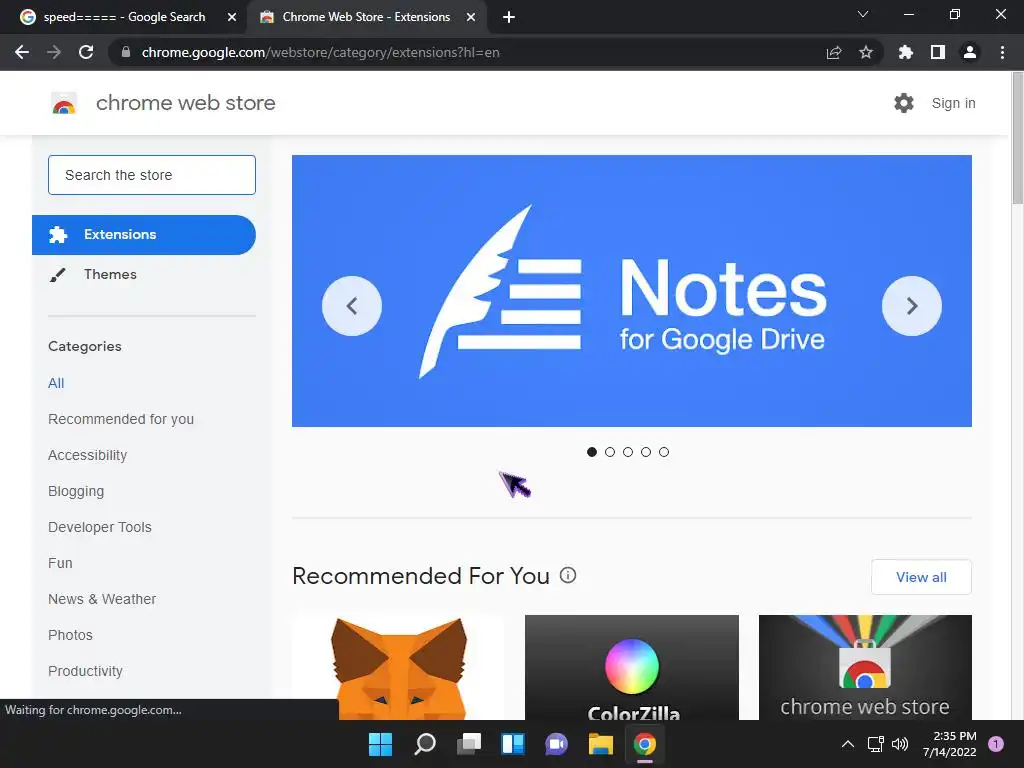
Task: Open the Accessibility category
Action: pos(88,455)
